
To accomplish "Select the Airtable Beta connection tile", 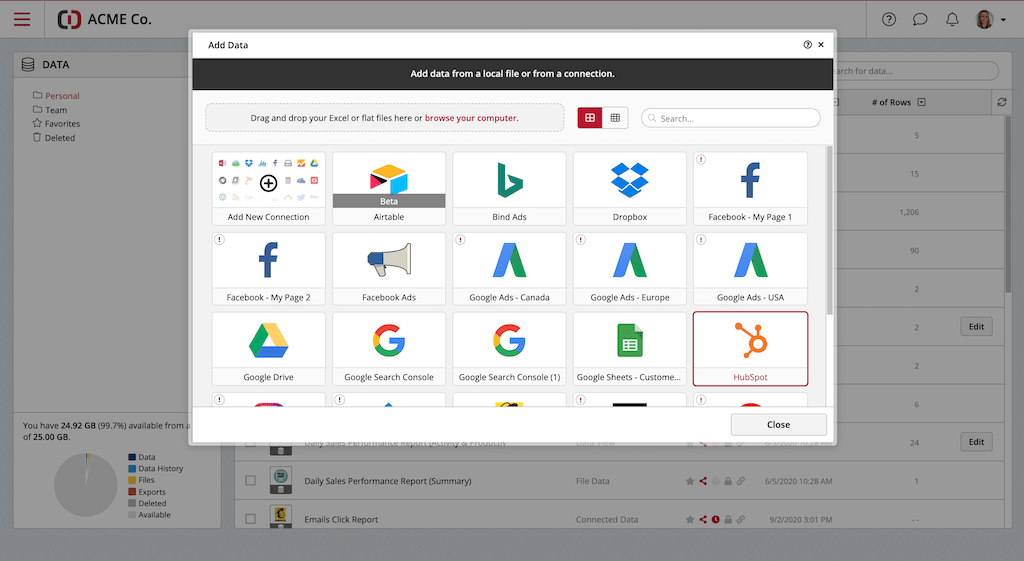I will (389, 189).
